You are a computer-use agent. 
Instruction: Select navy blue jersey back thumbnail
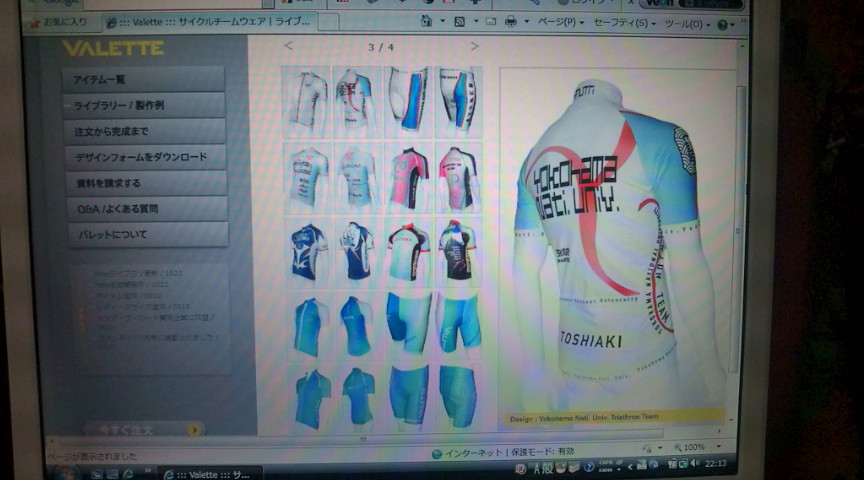(x=358, y=253)
